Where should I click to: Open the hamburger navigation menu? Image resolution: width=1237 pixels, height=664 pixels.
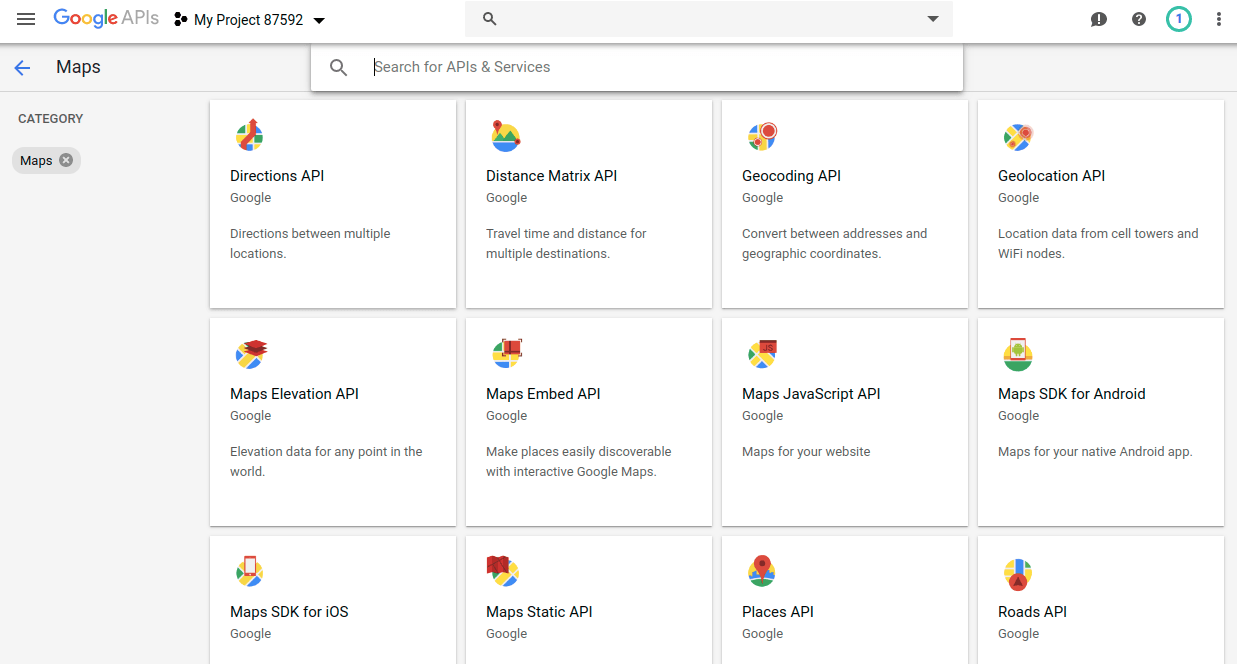coord(26,19)
